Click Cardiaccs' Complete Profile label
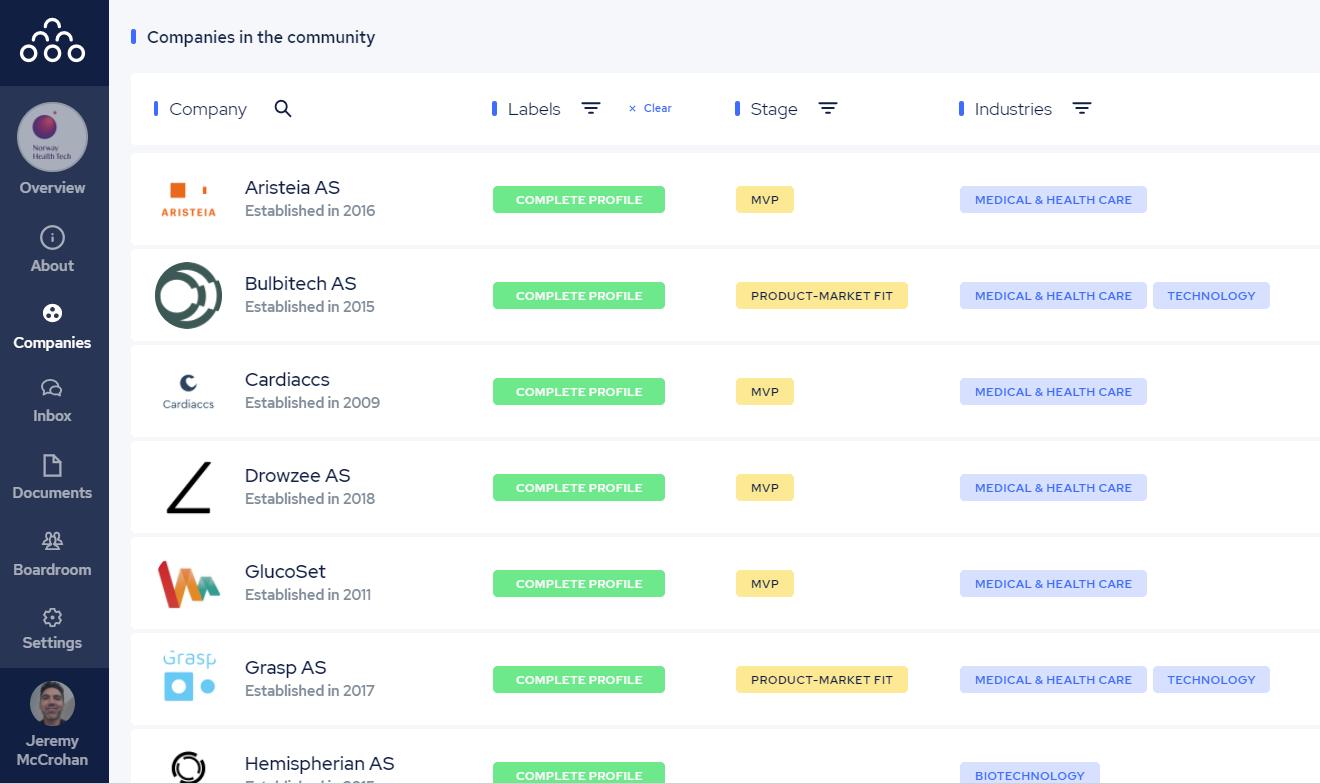 point(579,392)
